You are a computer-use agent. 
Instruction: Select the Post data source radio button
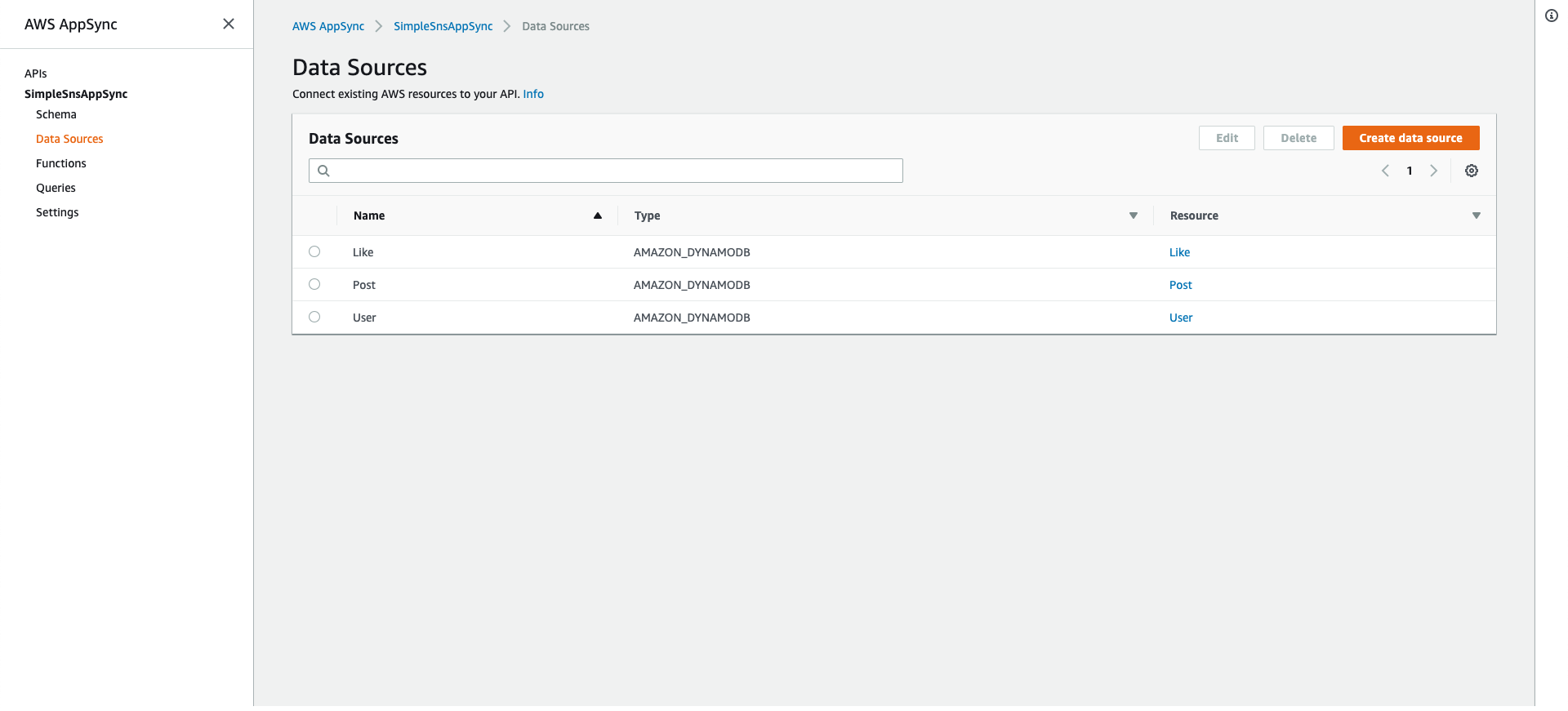pos(314,284)
